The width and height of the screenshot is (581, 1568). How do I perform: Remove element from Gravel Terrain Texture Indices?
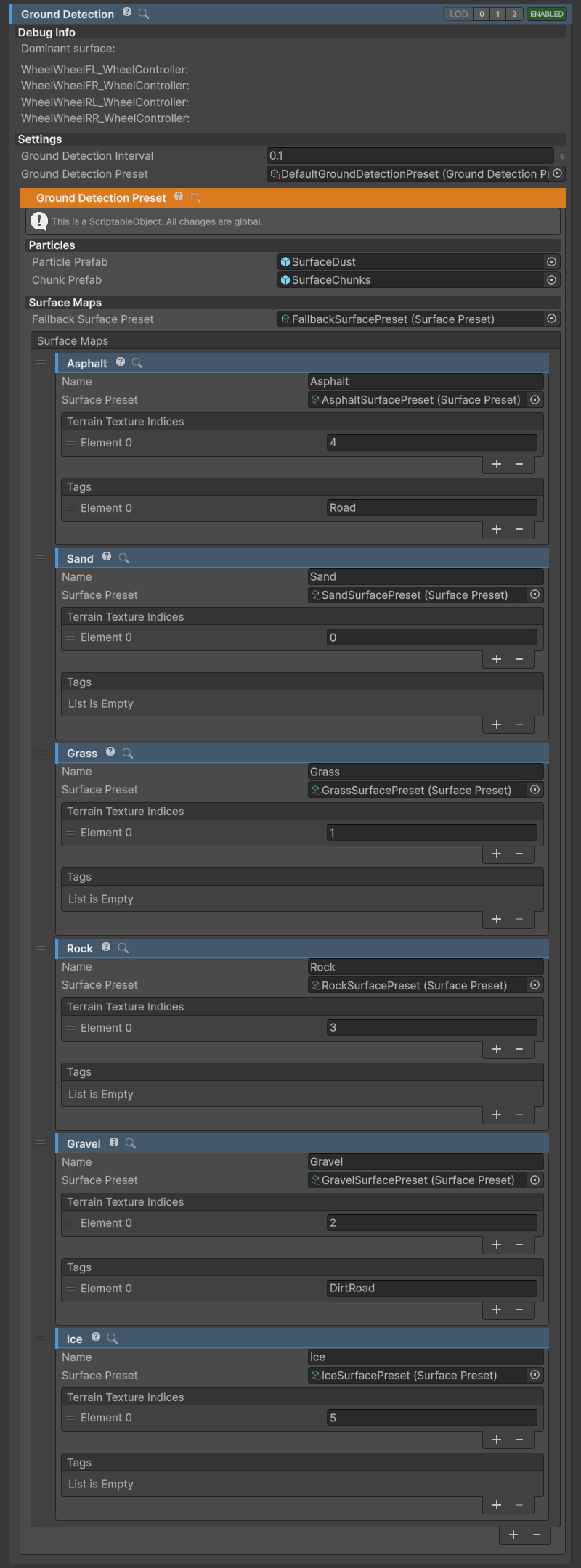519,1244
